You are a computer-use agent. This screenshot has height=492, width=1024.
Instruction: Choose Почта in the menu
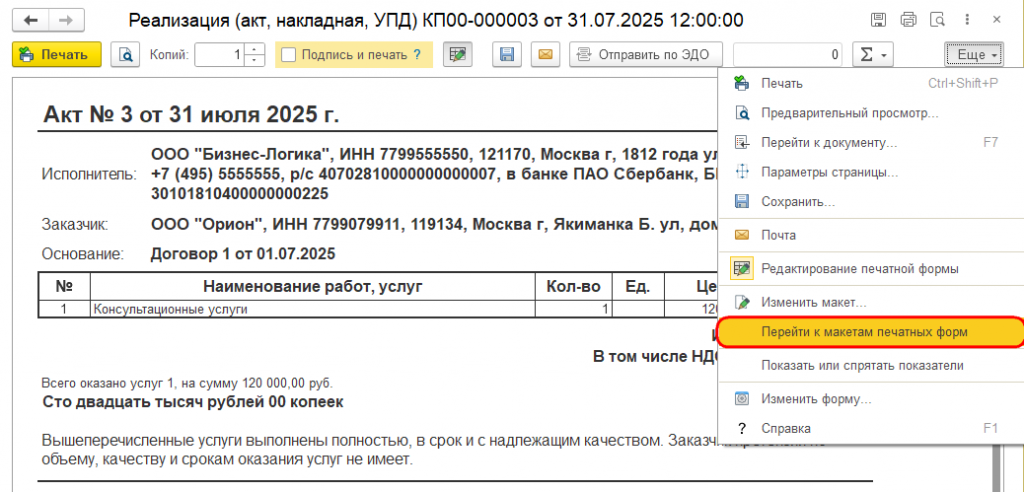[x=870, y=235]
